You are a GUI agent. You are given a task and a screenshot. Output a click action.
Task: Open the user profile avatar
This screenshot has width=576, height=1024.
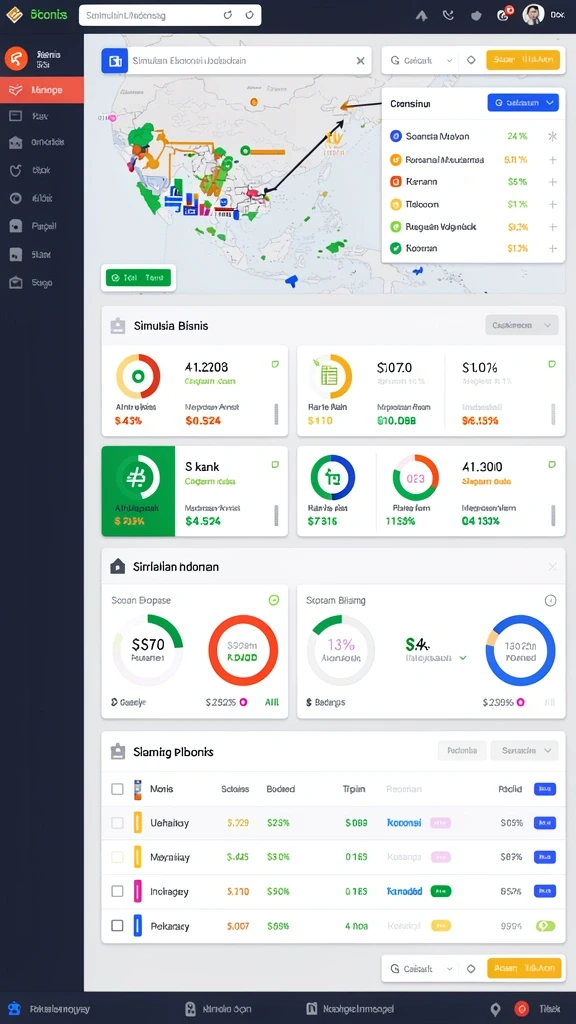pyautogui.click(x=534, y=14)
